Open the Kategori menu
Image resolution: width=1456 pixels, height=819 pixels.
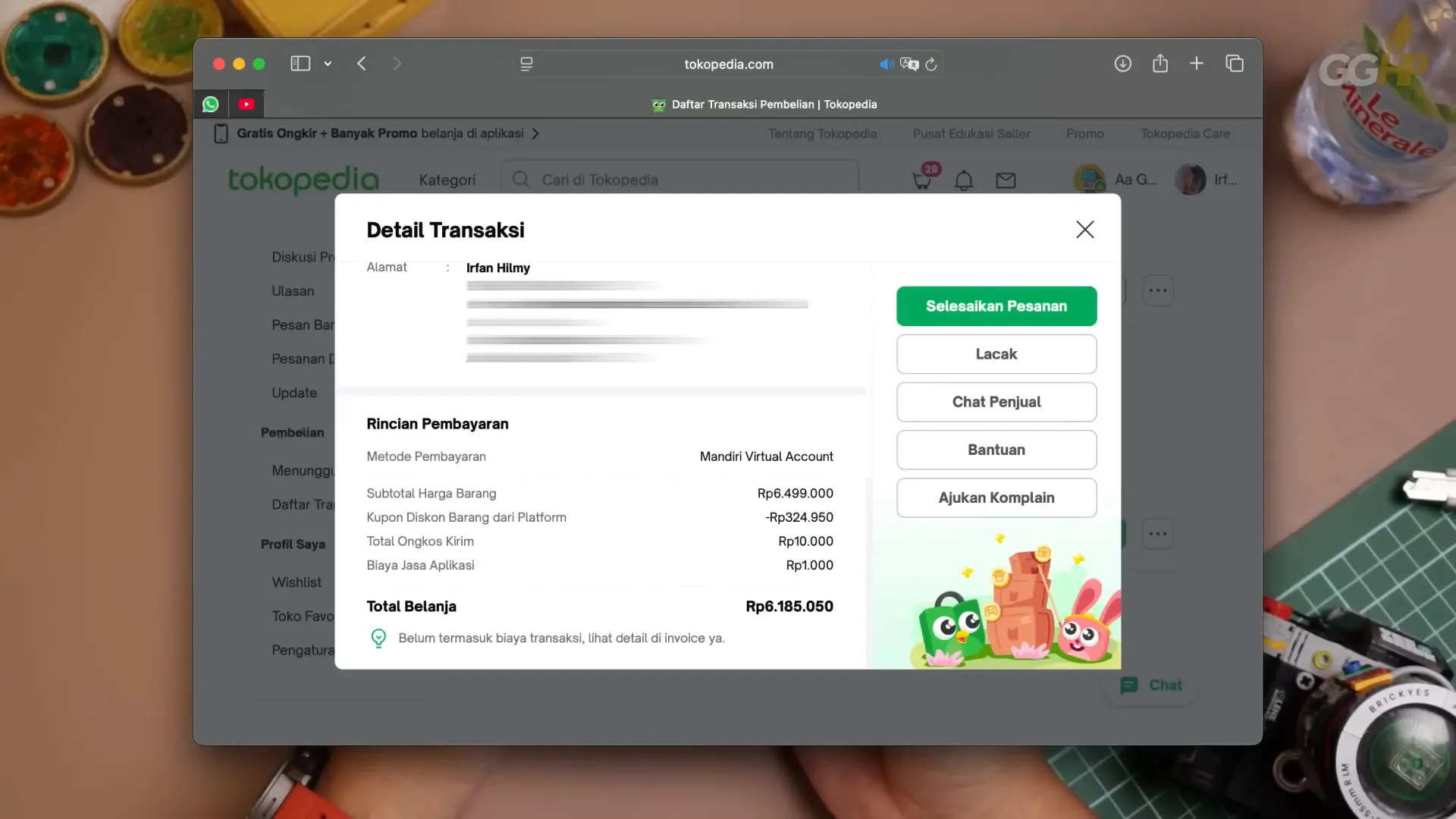[x=447, y=180]
